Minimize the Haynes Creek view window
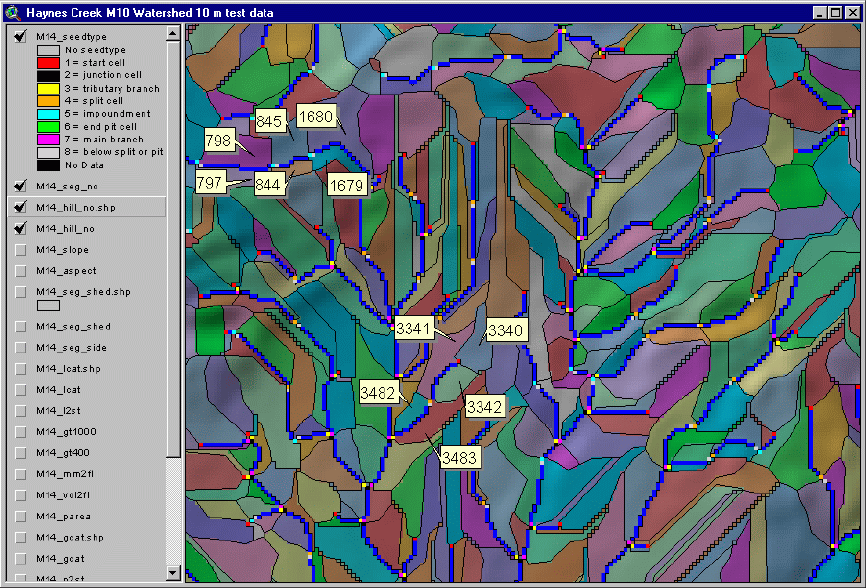Screen dimensions: 866x588 pos(820,12)
